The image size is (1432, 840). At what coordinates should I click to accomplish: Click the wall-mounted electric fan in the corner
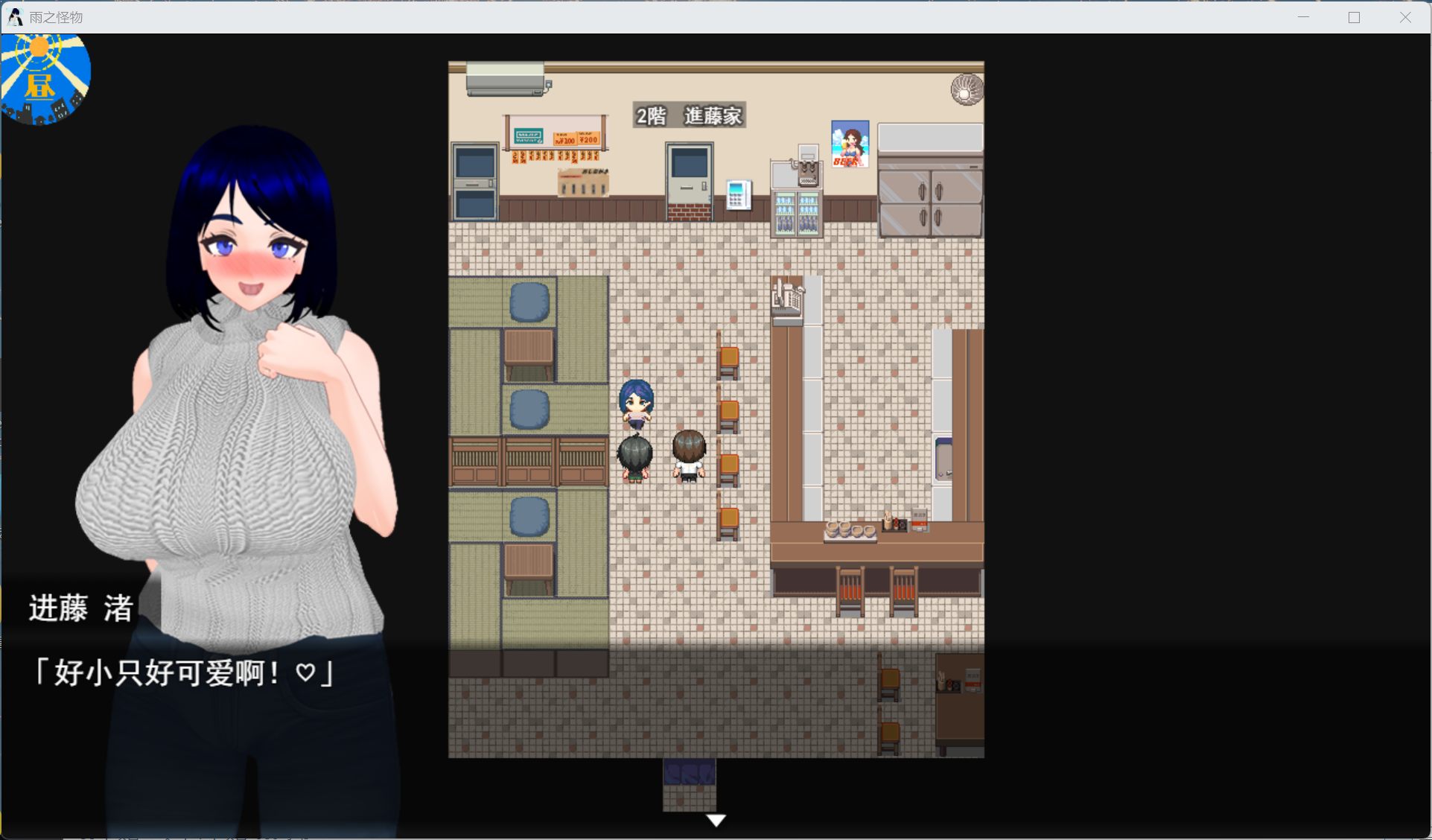click(x=965, y=89)
